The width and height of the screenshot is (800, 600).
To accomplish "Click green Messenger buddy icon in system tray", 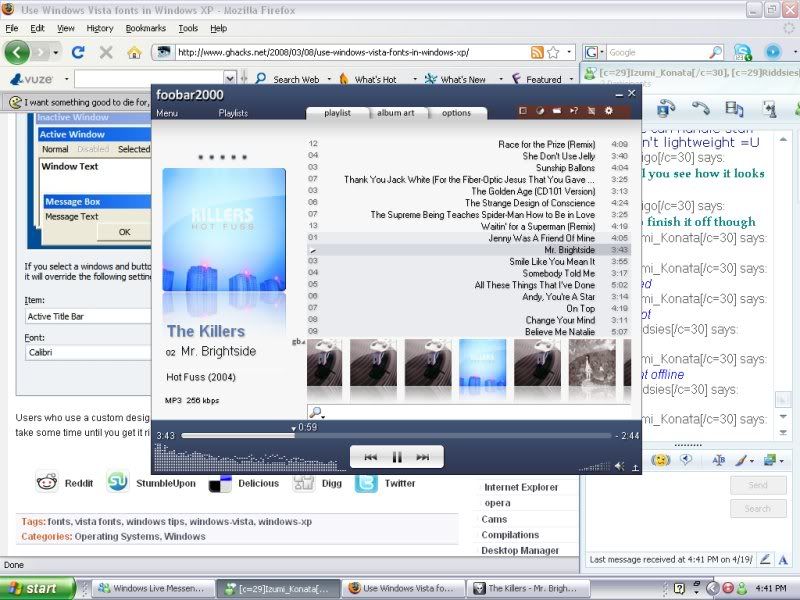I will click(x=742, y=588).
